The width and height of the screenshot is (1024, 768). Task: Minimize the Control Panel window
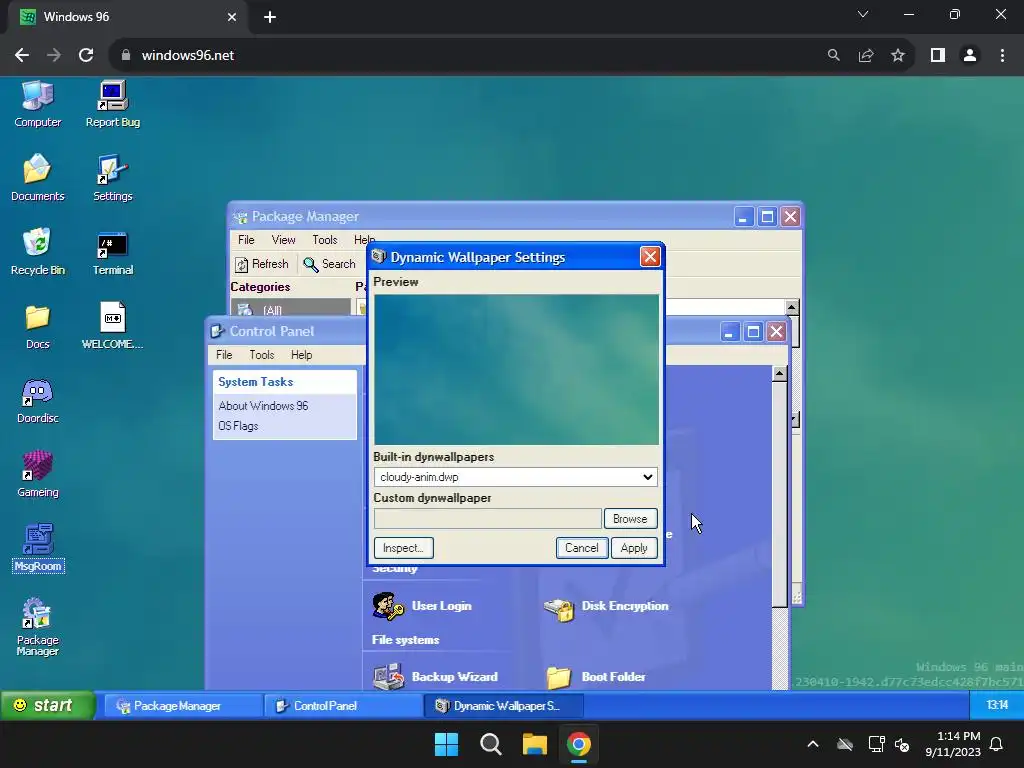[729, 332]
